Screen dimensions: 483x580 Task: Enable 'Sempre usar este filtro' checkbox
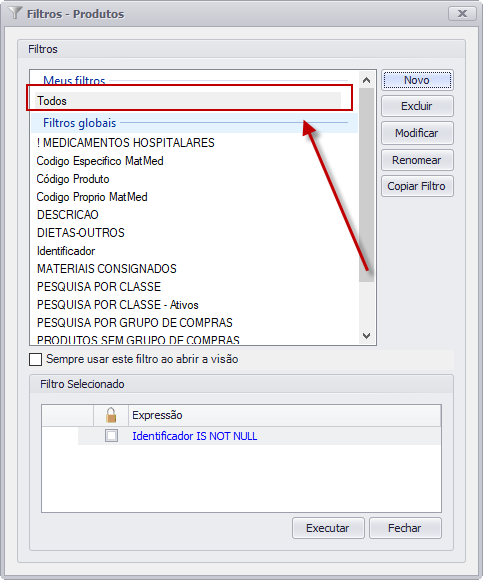36,359
